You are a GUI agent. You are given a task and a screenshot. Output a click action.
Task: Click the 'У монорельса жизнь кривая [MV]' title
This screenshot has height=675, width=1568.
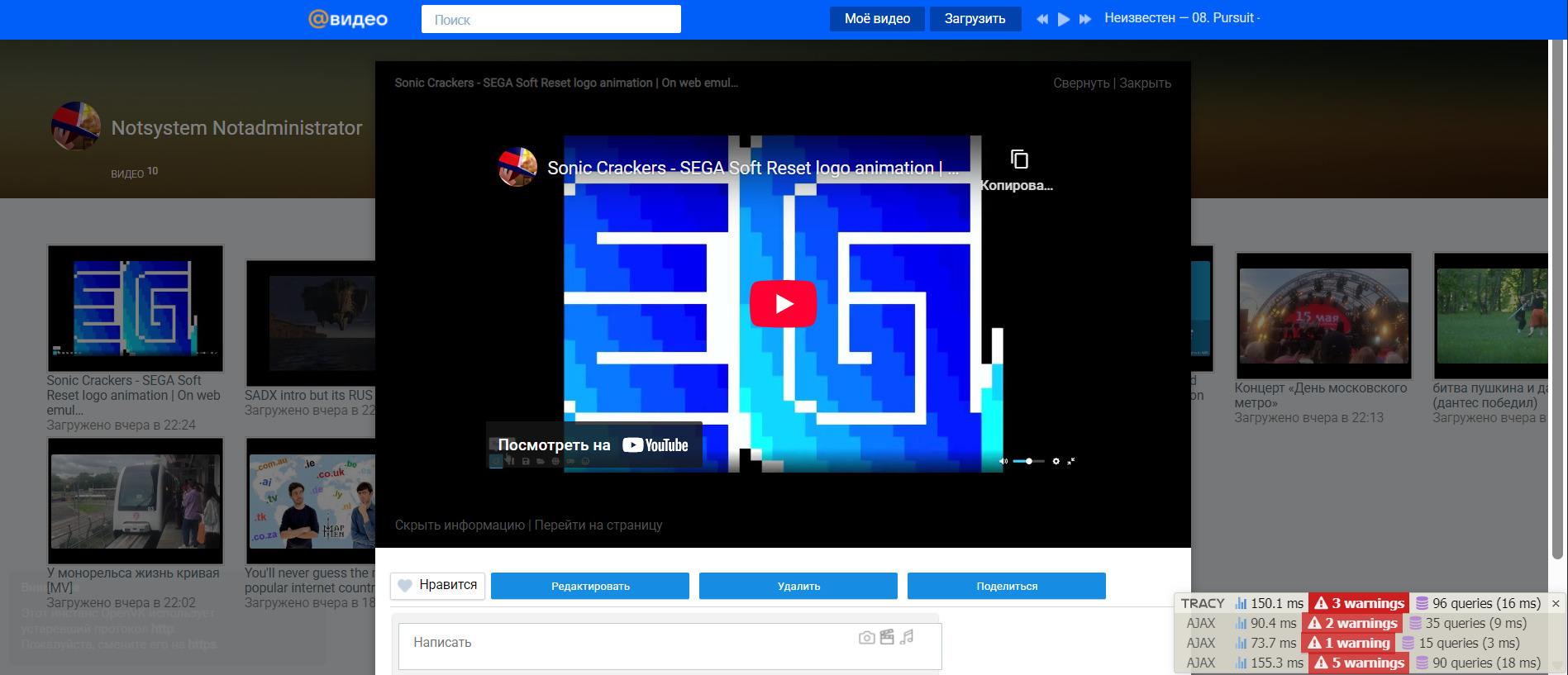tap(133, 580)
